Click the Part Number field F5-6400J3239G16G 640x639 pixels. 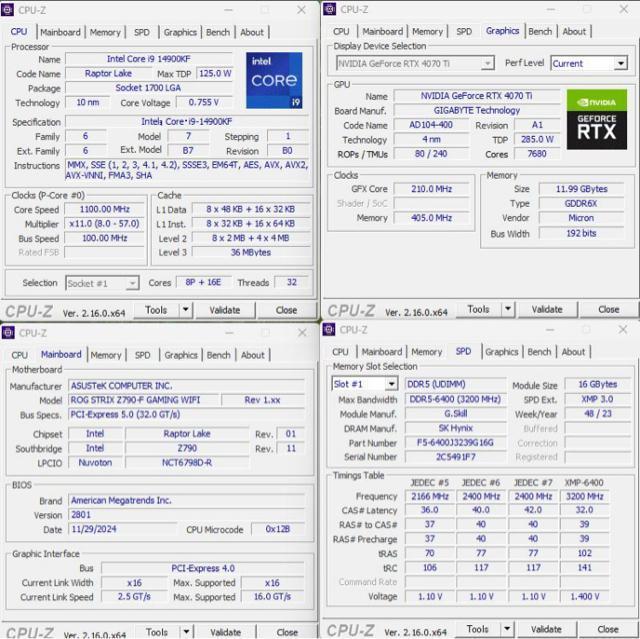[x=456, y=443]
